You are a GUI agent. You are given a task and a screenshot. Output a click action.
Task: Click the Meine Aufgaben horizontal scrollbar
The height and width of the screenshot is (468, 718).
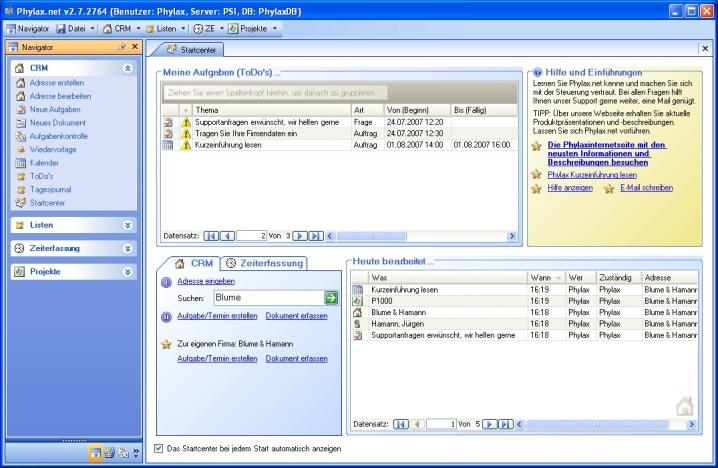(x=420, y=236)
